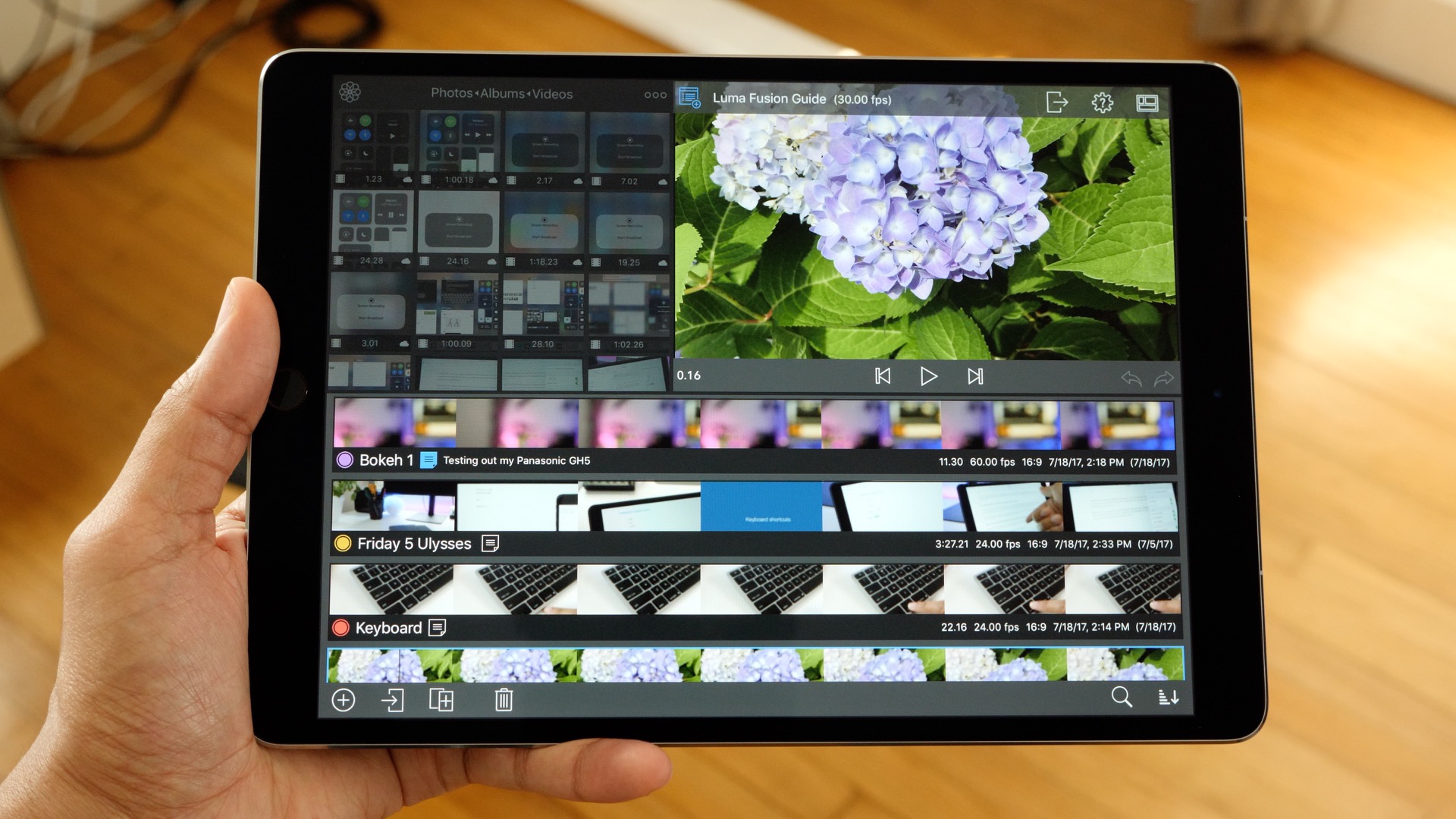Open the highlighted hydrangea project filmstrip

click(755, 665)
